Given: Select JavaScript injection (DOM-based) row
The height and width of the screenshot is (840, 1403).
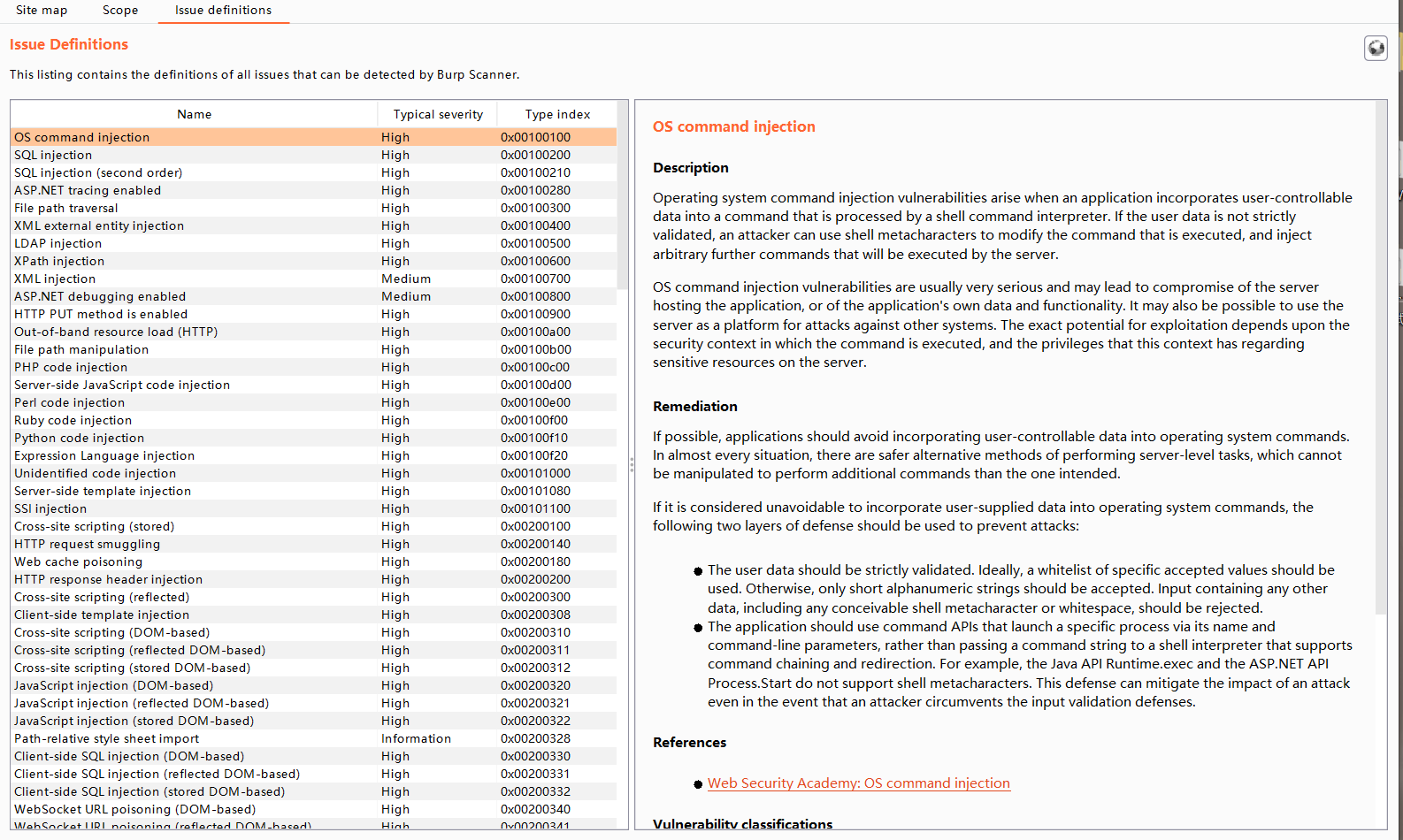Looking at the screenshot, I should [313, 685].
